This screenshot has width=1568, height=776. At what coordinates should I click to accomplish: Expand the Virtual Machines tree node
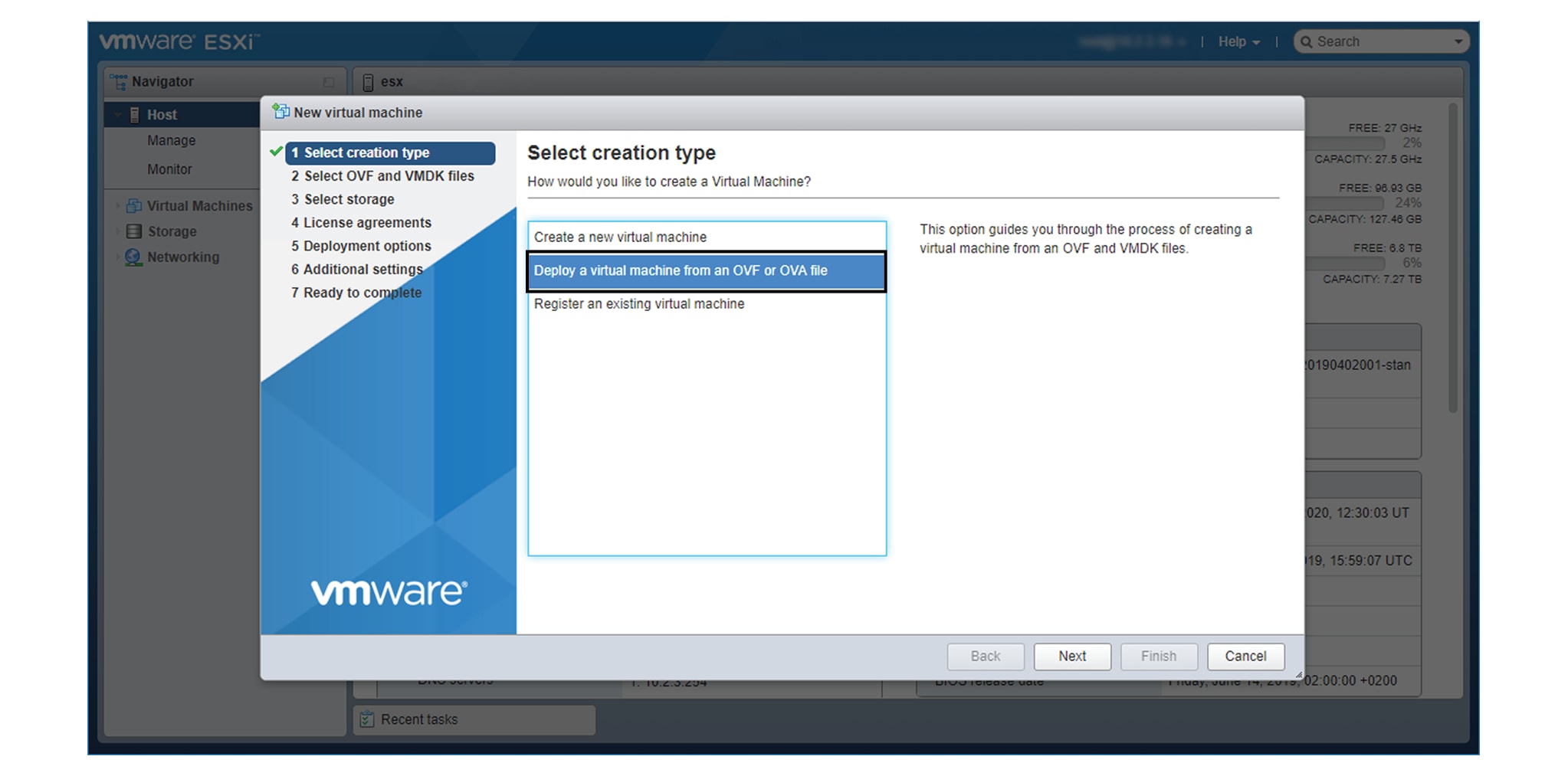tap(118, 205)
